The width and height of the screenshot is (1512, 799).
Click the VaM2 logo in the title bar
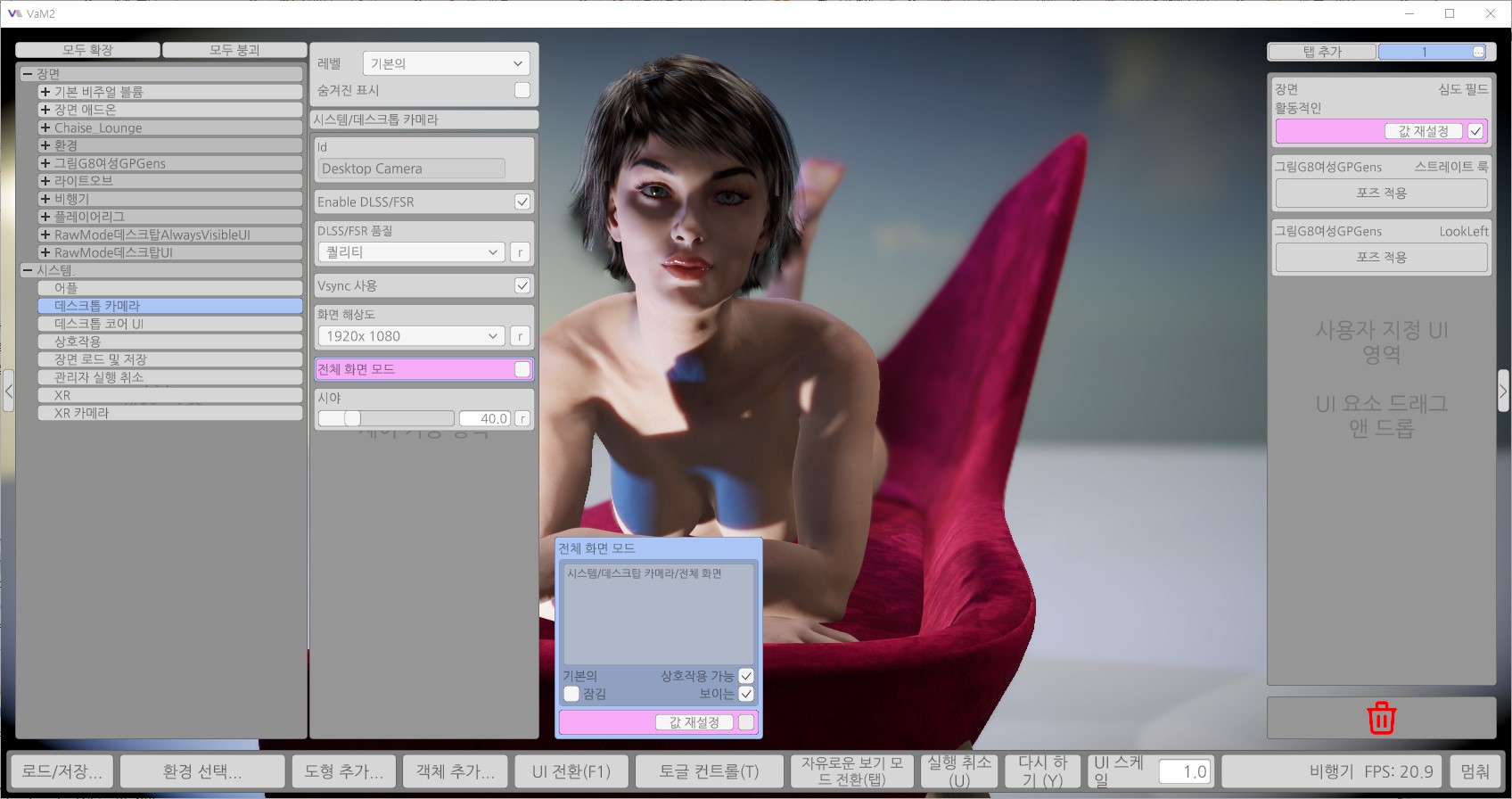pyautogui.click(x=14, y=13)
